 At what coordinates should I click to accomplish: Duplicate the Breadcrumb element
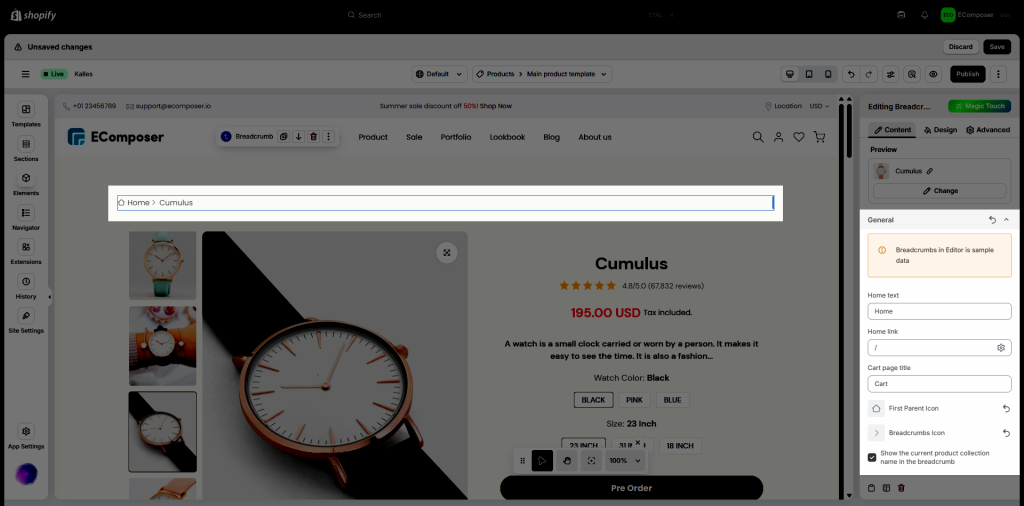283,136
